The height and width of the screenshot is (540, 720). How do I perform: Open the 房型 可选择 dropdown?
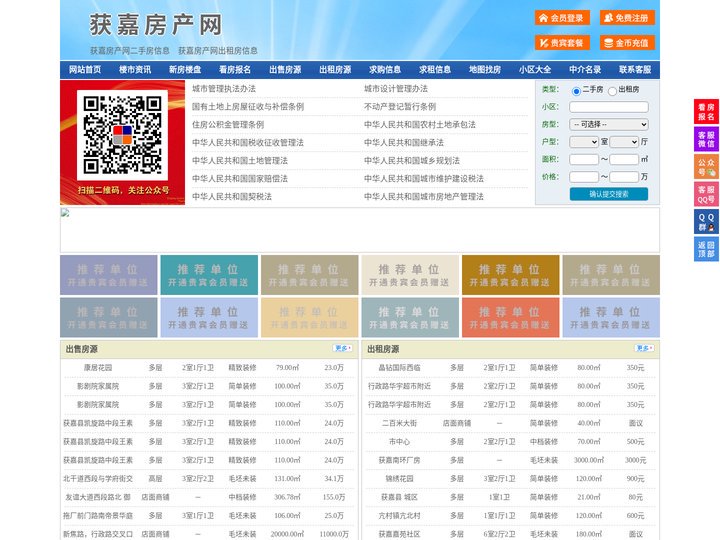[x=609, y=124]
